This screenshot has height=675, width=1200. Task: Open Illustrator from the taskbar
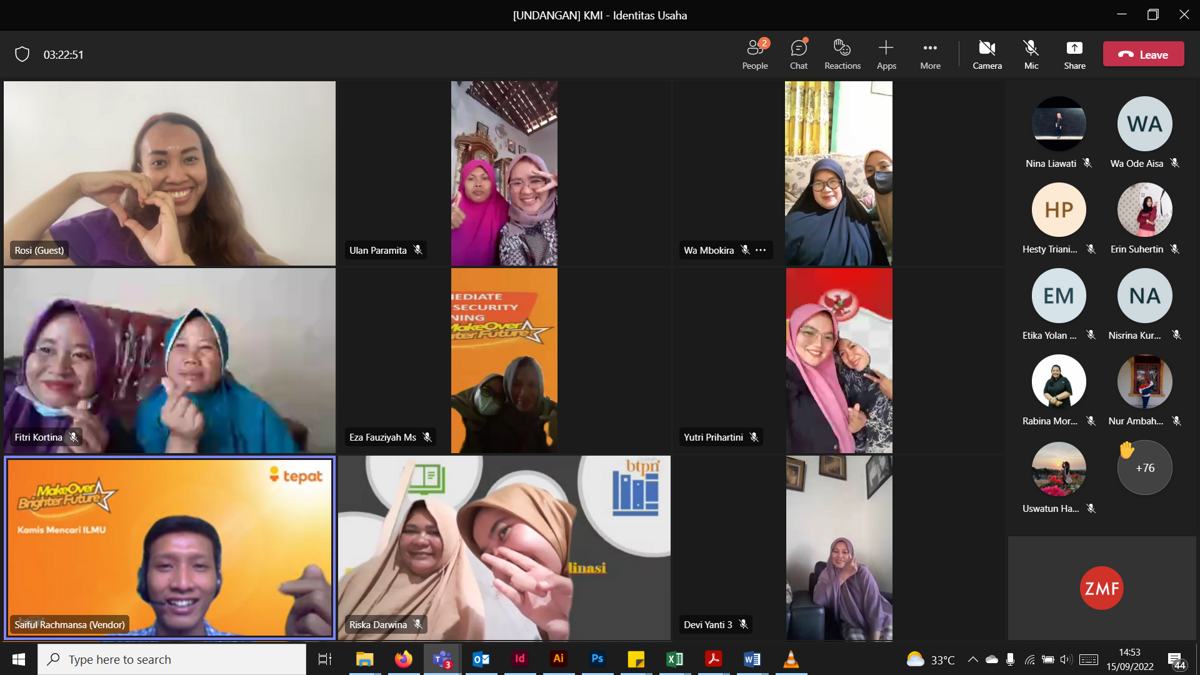click(558, 659)
